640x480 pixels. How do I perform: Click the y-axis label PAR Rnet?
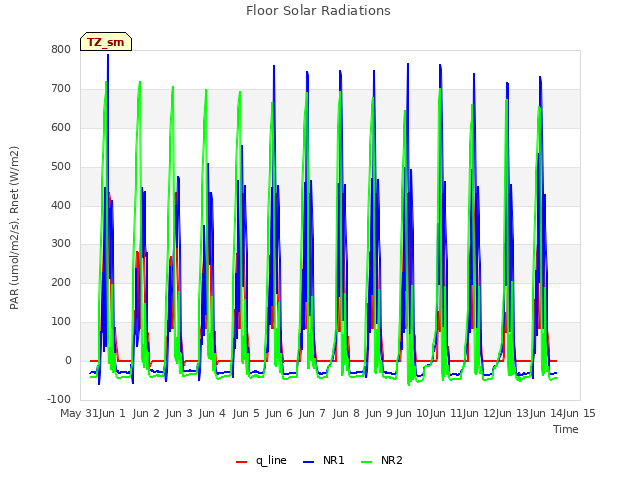(x=14, y=228)
